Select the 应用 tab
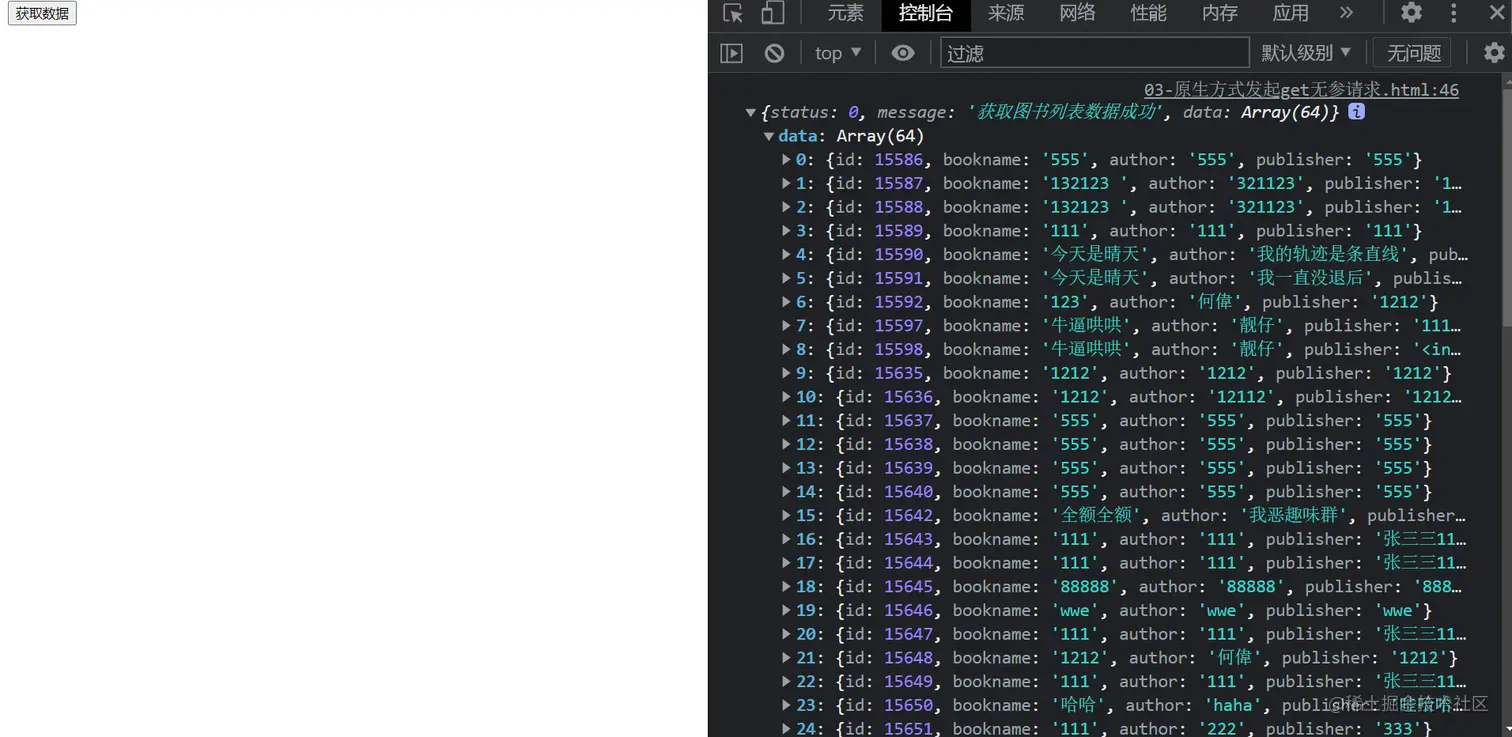1512x737 pixels. click(1290, 13)
